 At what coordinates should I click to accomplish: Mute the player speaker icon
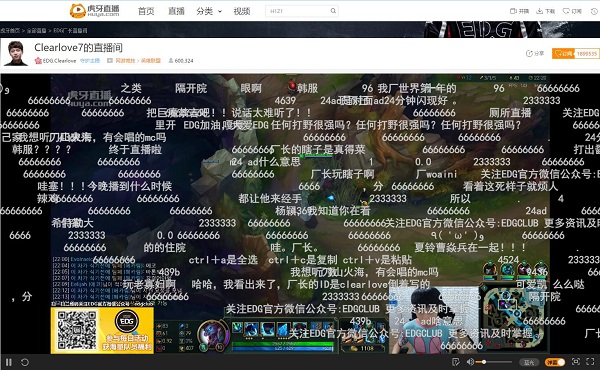pos(470,362)
